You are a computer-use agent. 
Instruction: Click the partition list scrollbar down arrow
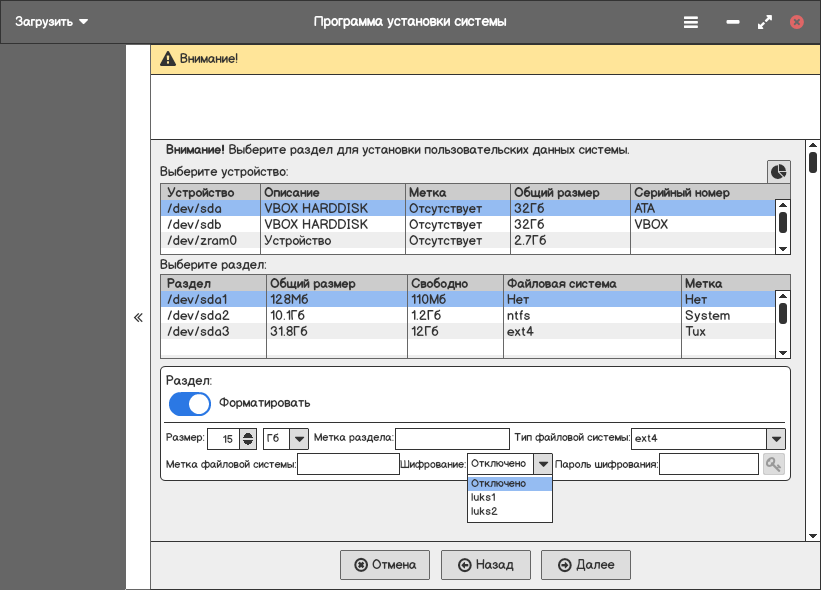click(783, 352)
